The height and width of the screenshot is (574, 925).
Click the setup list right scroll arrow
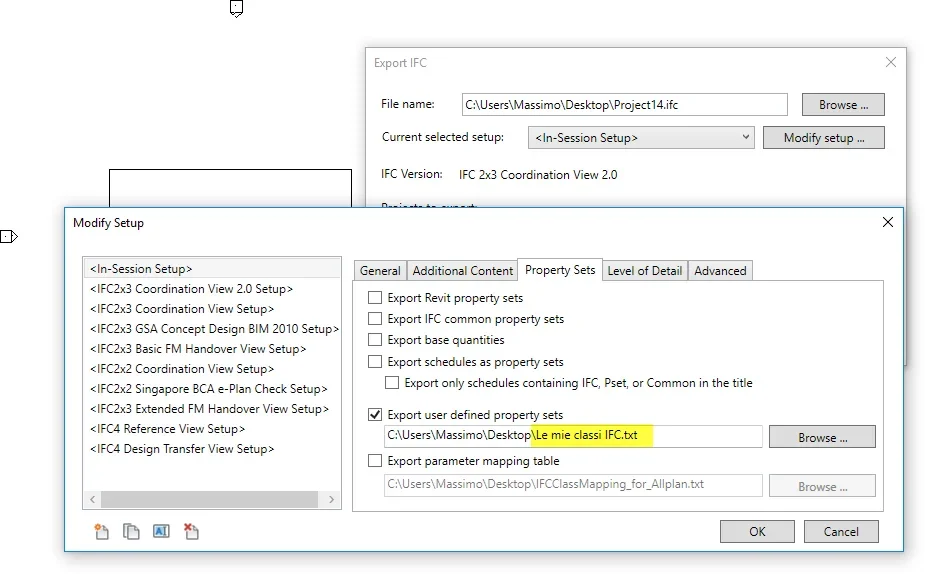click(332, 499)
